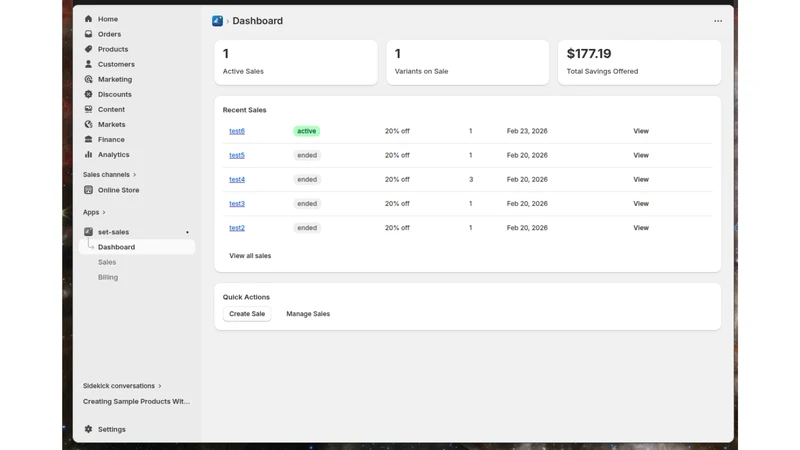The height and width of the screenshot is (450, 800).
Task: Open Marketing section
Action: click(115, 79)
